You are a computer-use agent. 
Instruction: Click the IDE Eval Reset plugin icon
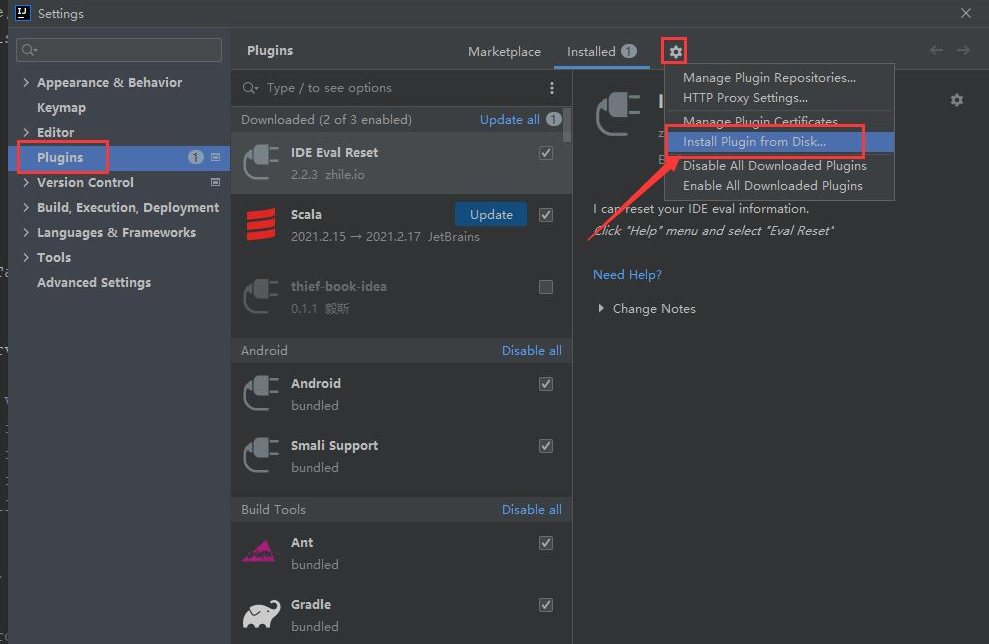260,162
